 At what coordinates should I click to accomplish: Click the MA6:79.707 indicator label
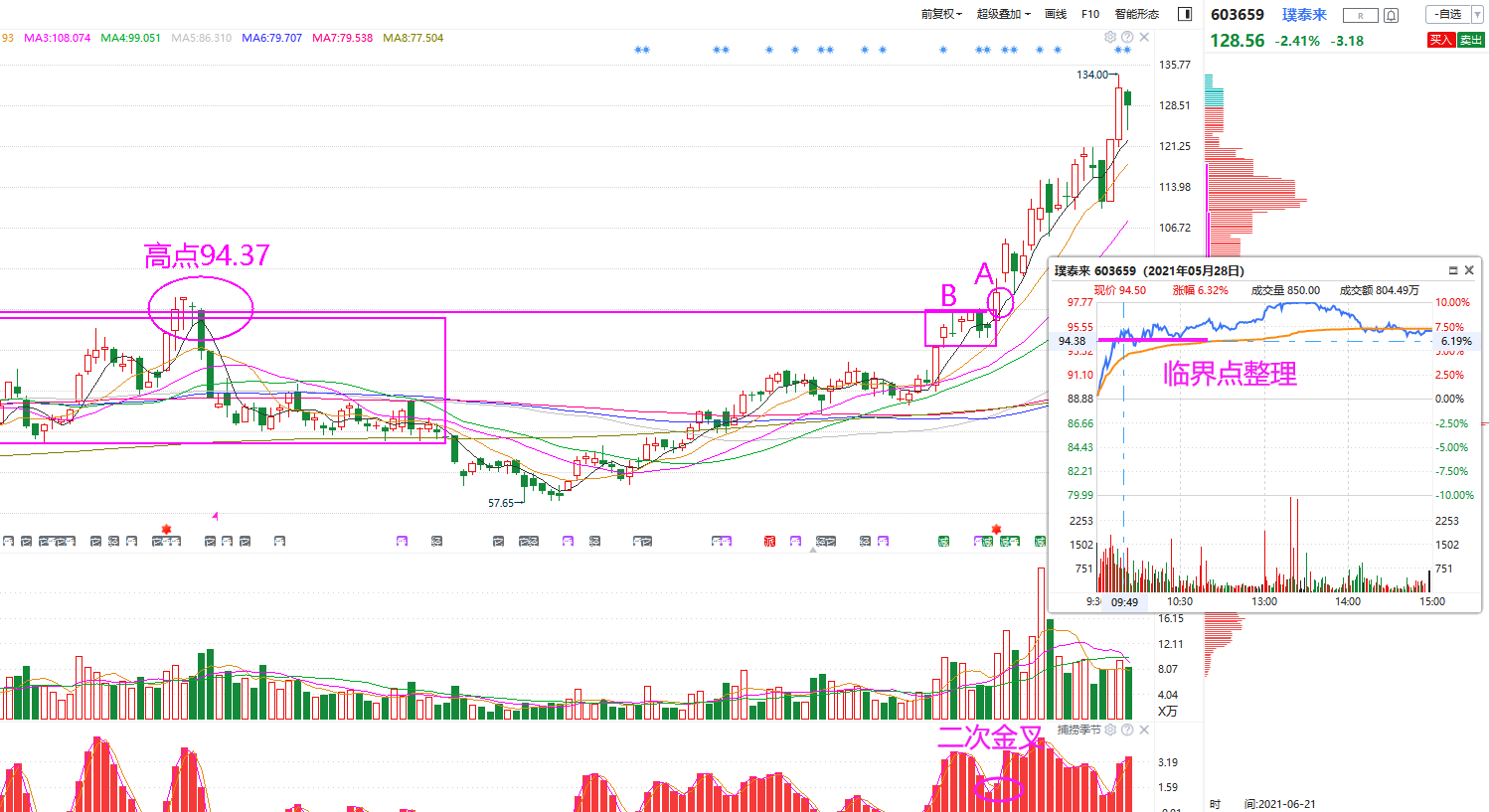click(x=271, y=38)
